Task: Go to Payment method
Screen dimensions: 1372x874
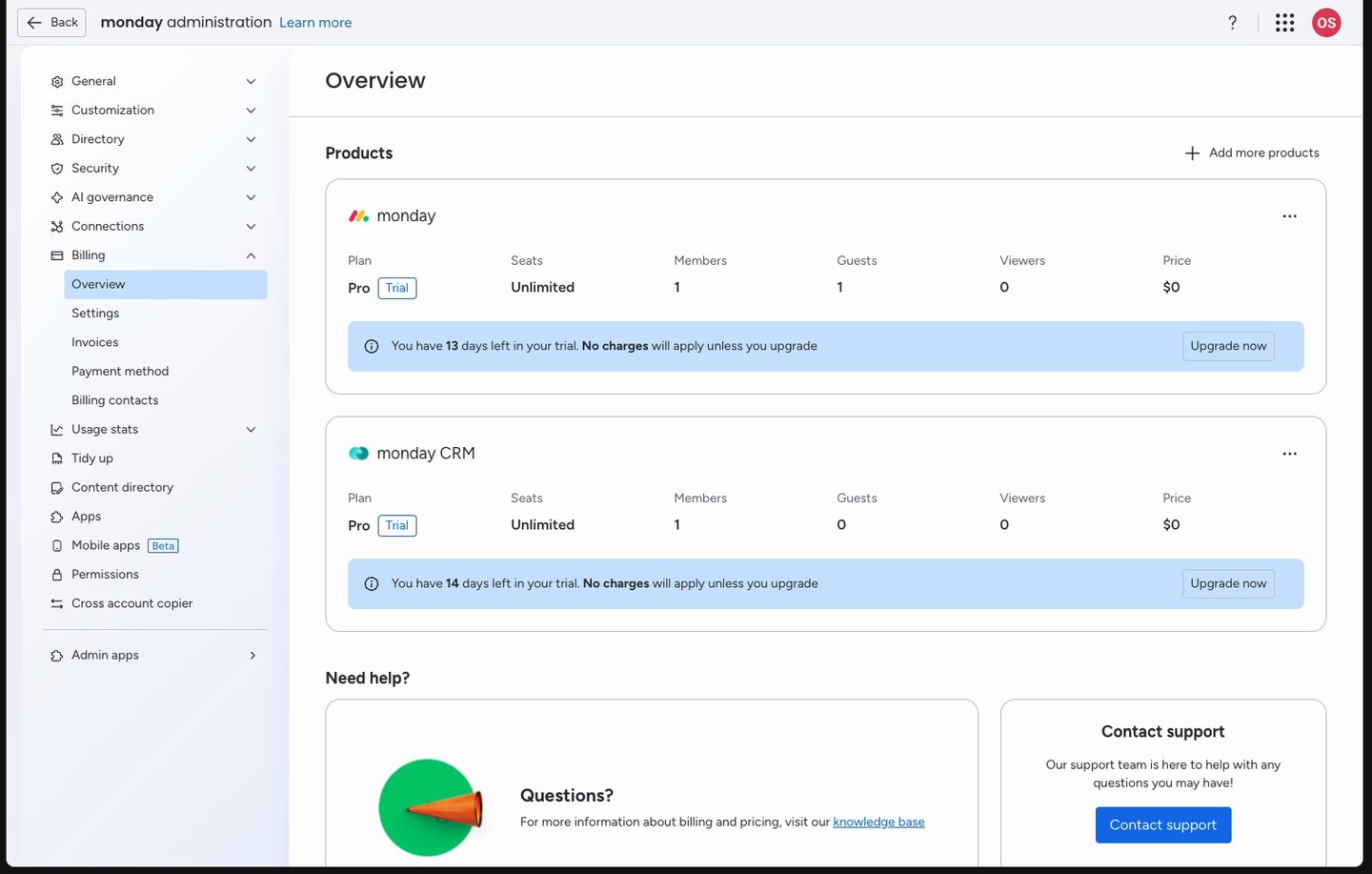Action: click(x=120, y=372)
